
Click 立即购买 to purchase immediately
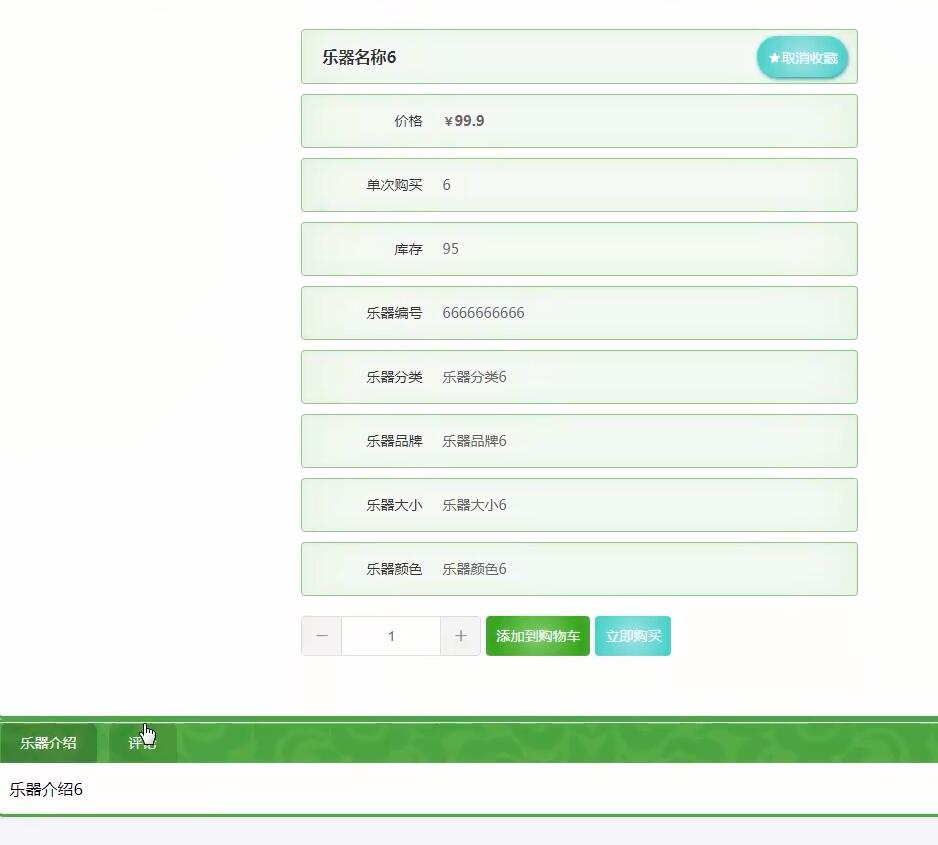(x=632, y=635)
